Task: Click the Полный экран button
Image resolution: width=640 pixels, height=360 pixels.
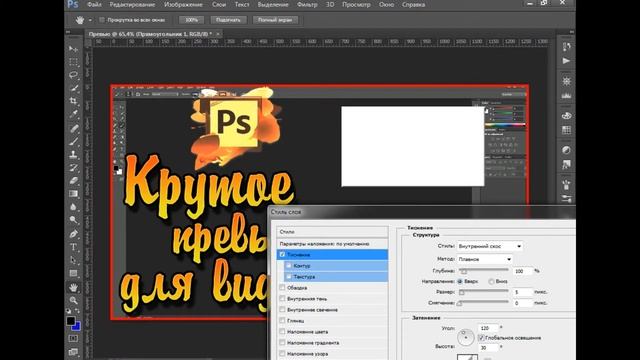Action: 275,20
